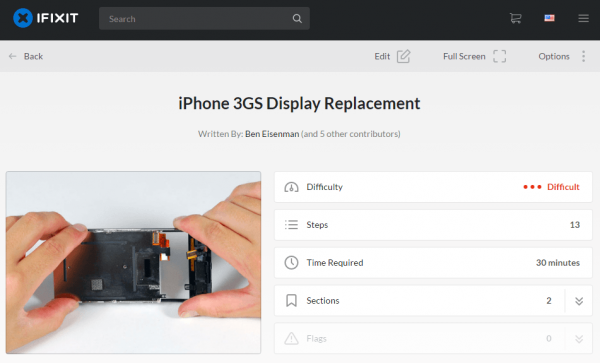600x363 pixels.
Task: Click the Sections bookmark icon
Action: point(291,300)
